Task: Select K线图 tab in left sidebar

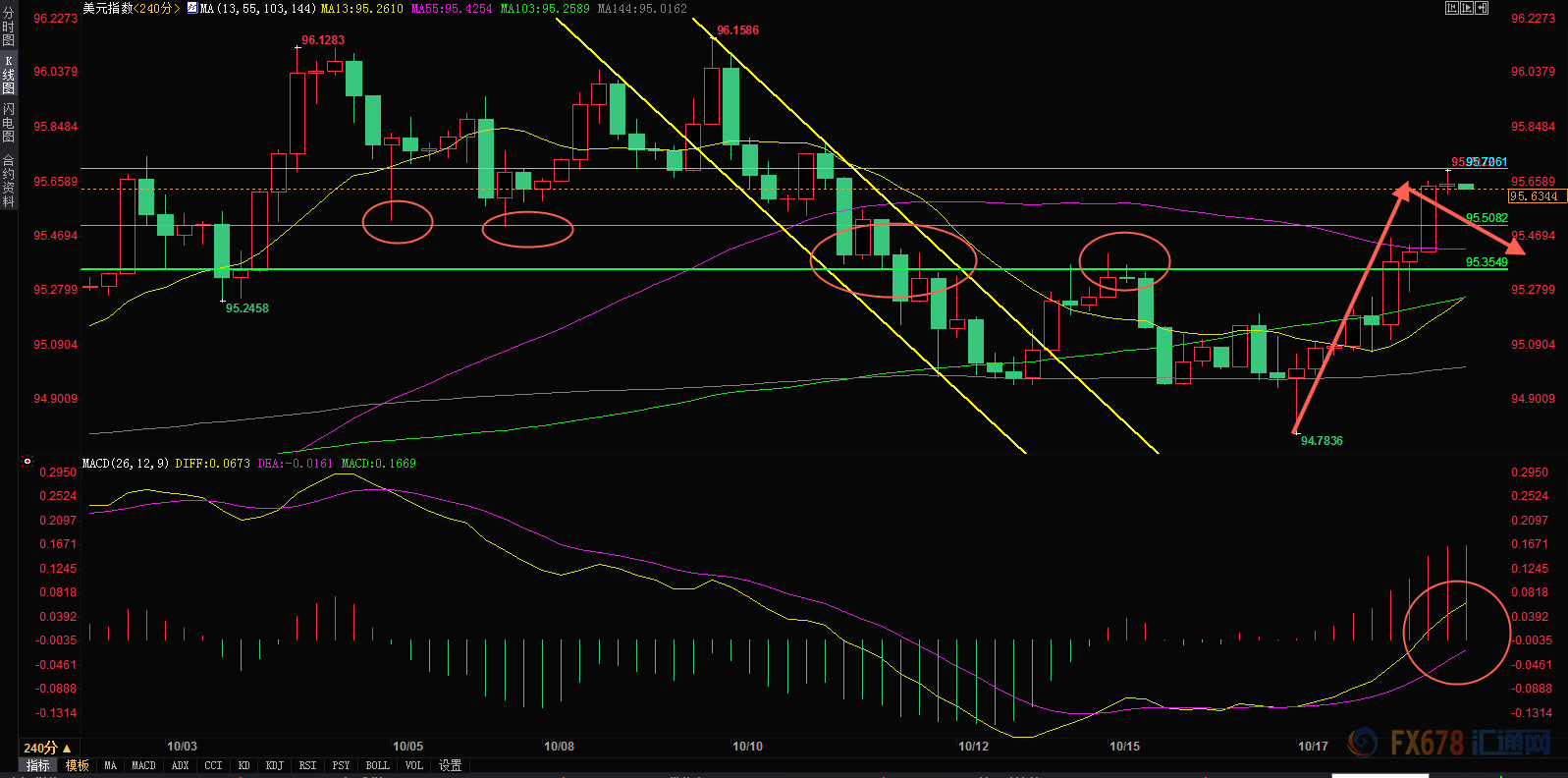Action: click(9, 75)
